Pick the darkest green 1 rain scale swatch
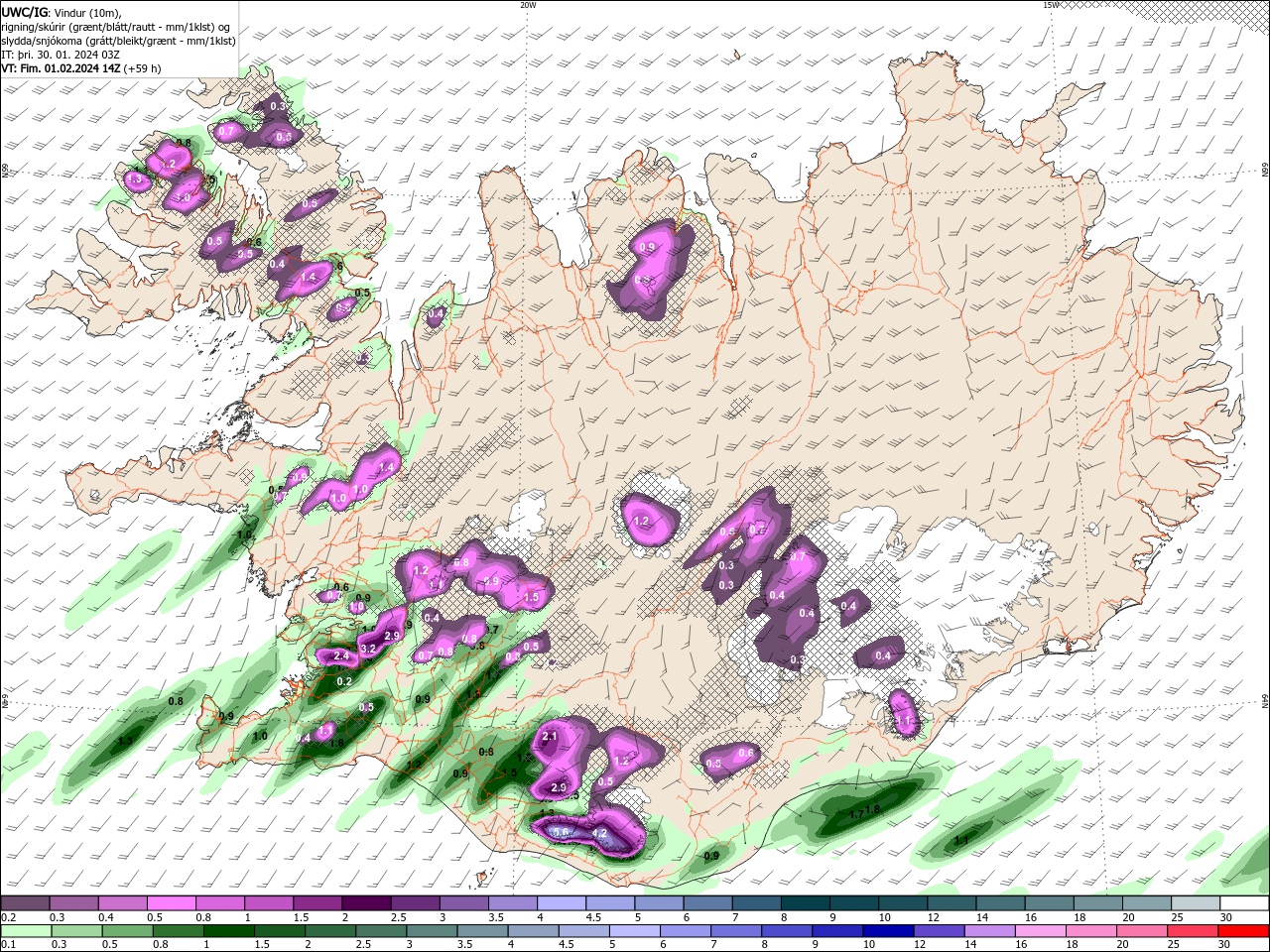This screenshot has width=1270, height=952. [x=228, y=930]
